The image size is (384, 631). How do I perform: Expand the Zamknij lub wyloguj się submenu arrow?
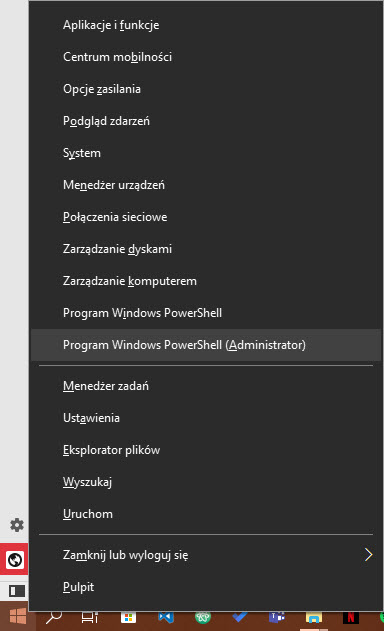coord(368,555)
